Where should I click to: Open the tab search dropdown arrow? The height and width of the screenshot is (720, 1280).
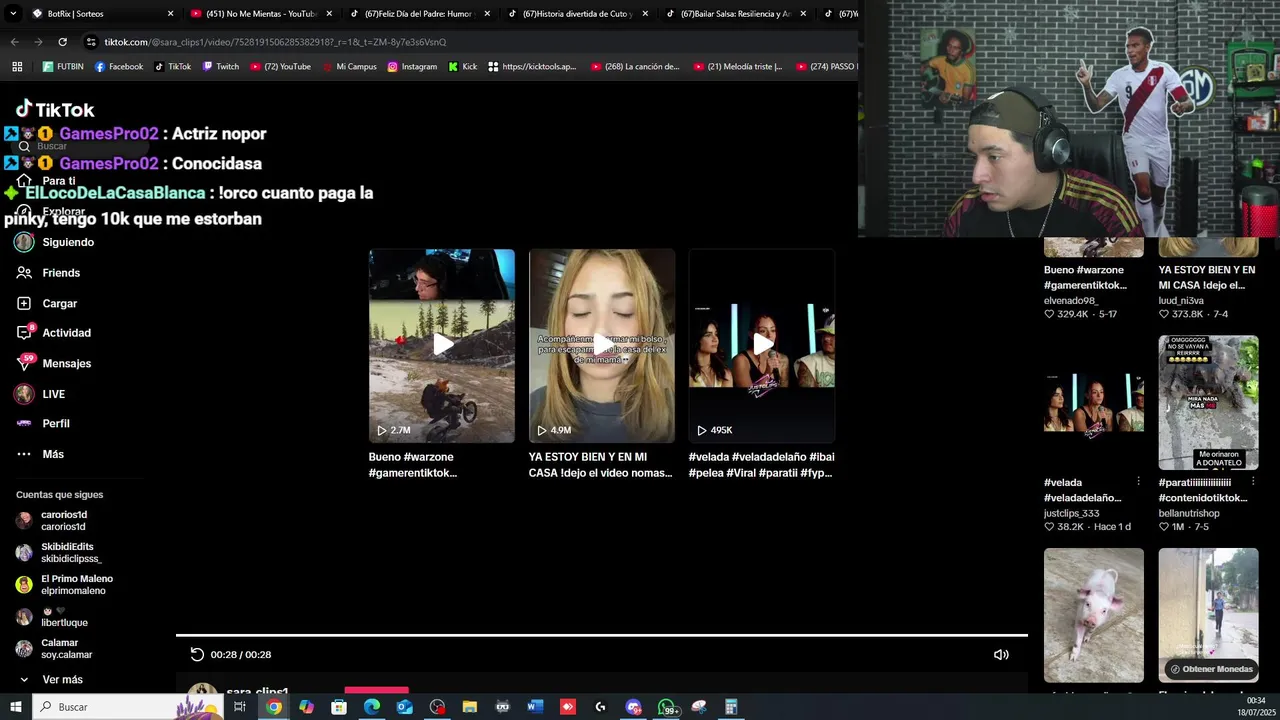(x=14, y=14)
